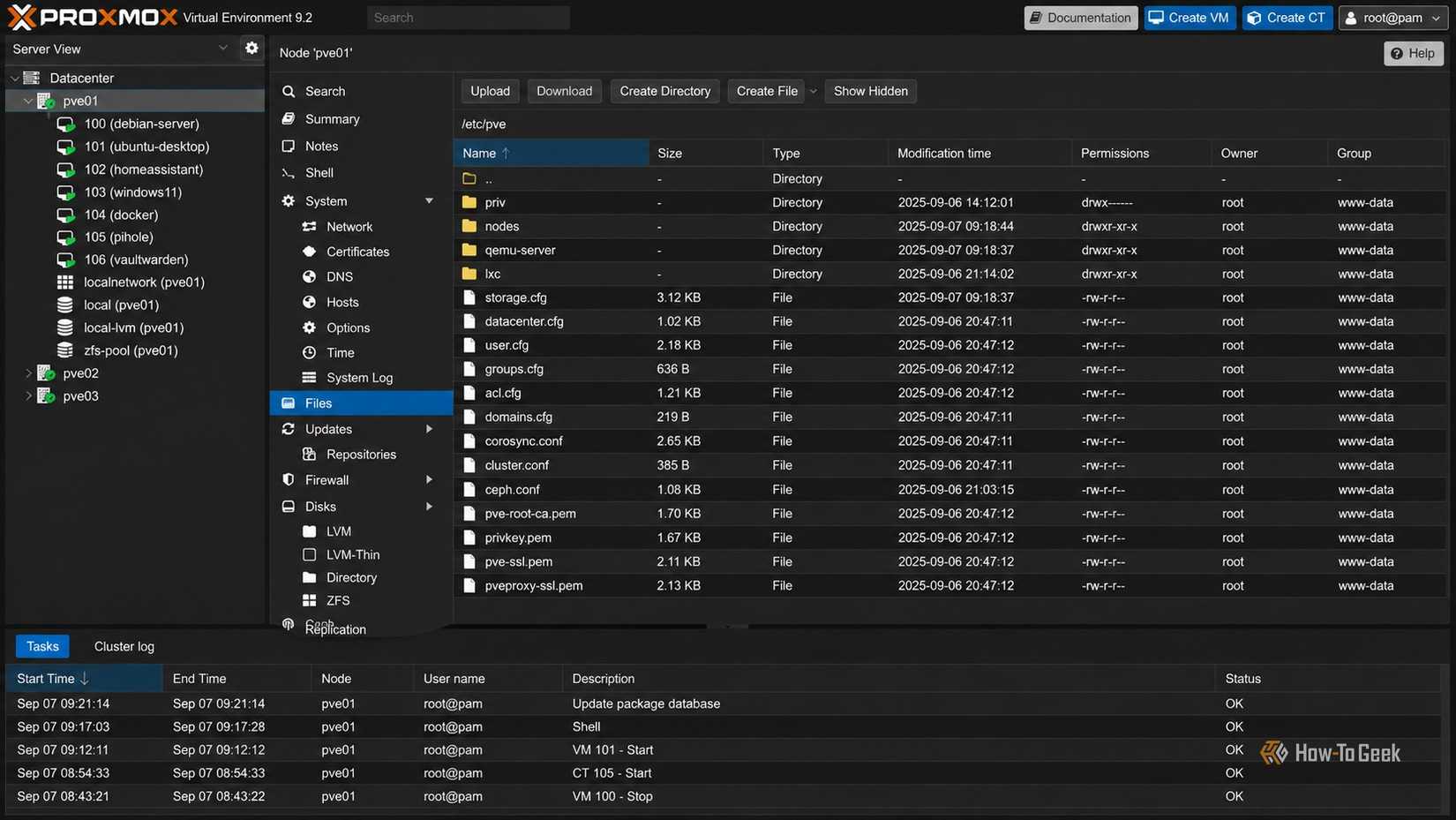Select zfs-pool (pve01) storage
The height and width of the screenshot is (820, 1456).
click(131, 350)
